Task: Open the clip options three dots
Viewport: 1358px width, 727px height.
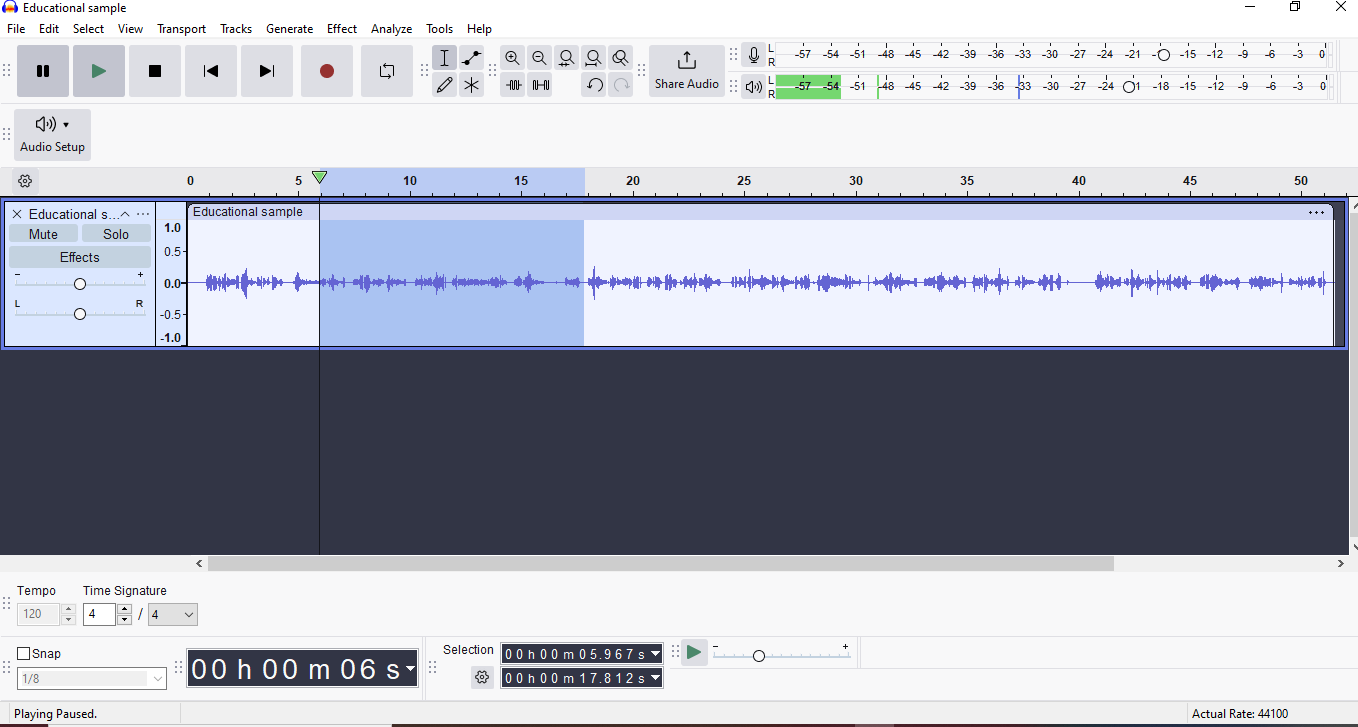Action: (x=1316, y=212)
